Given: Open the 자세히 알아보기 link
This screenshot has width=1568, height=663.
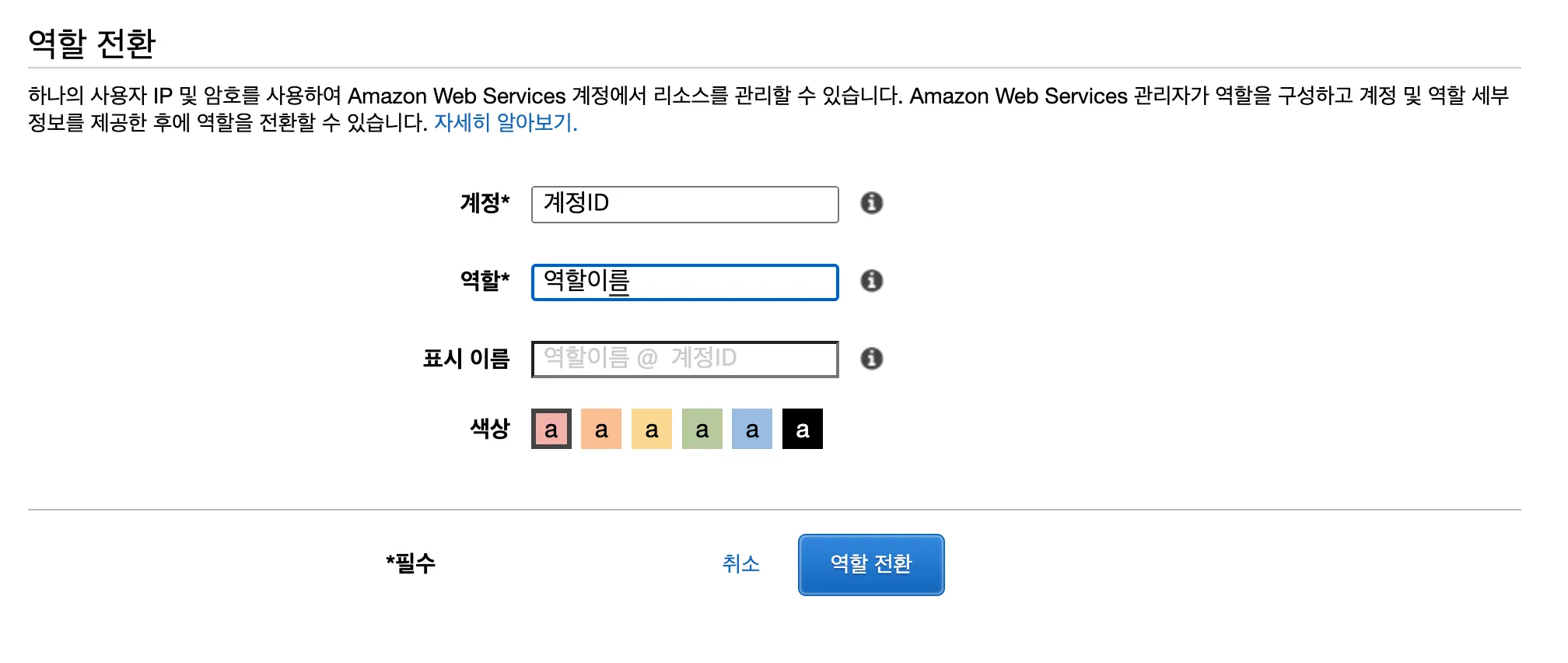Looking at the screenshot, I should (506, 123).
